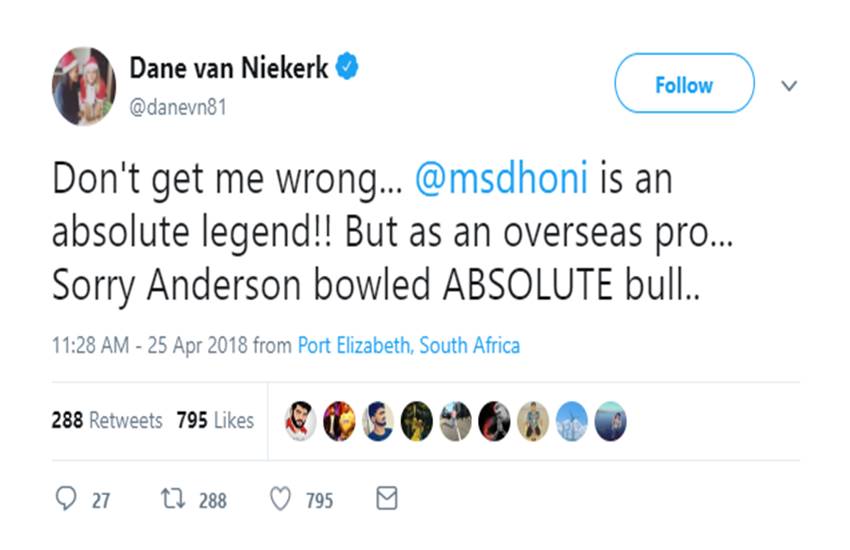This screenshot has width=850, height=550.
Task: Click the first liker avatar thumbnail
Action: pyautogui.click(x=300, y=421)
